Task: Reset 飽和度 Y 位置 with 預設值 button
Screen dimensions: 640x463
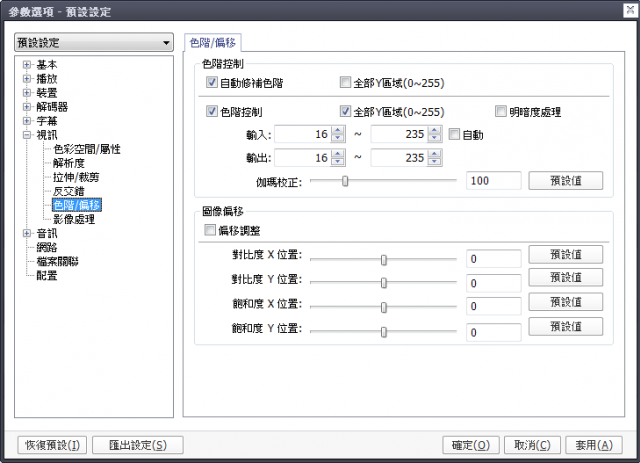Action: point(566,327)
